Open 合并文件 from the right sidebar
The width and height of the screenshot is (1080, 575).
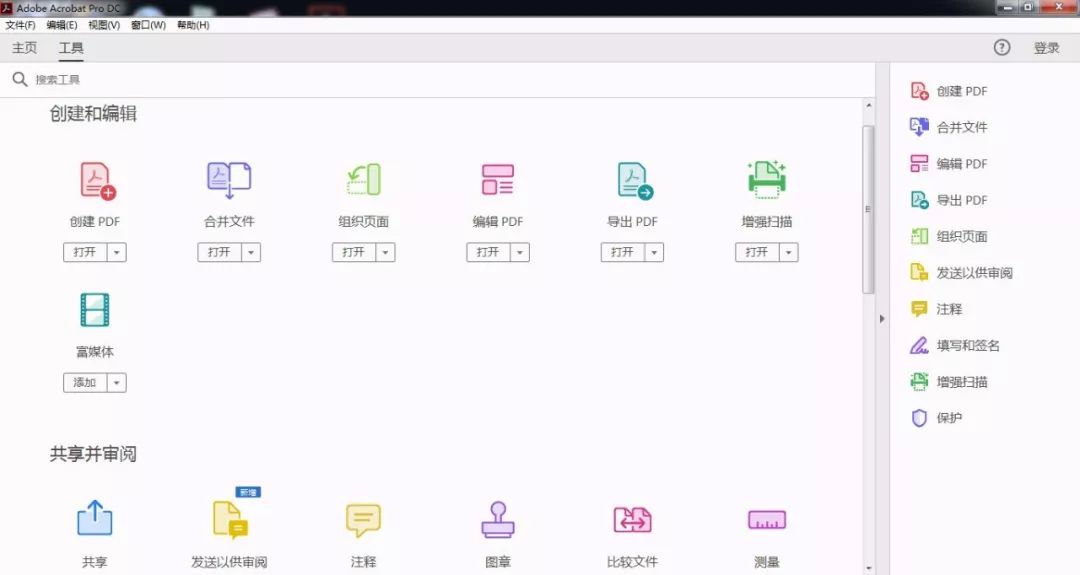tap(950, 127)
